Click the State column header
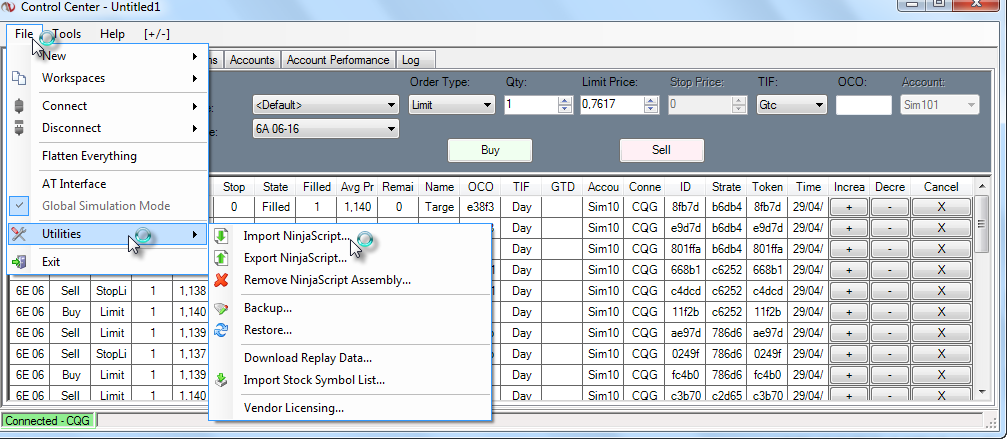1007x439 pixels. [276, 187]
